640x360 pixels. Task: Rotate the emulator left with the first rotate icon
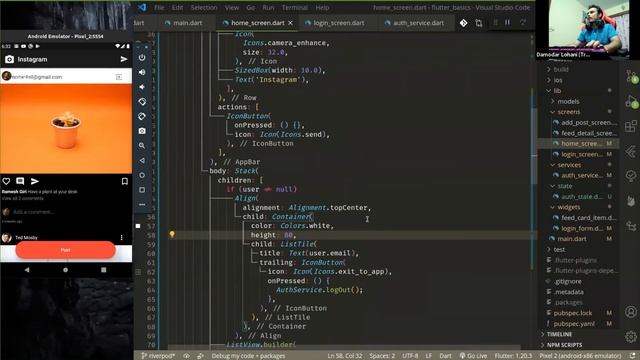(x=142, y=102)
